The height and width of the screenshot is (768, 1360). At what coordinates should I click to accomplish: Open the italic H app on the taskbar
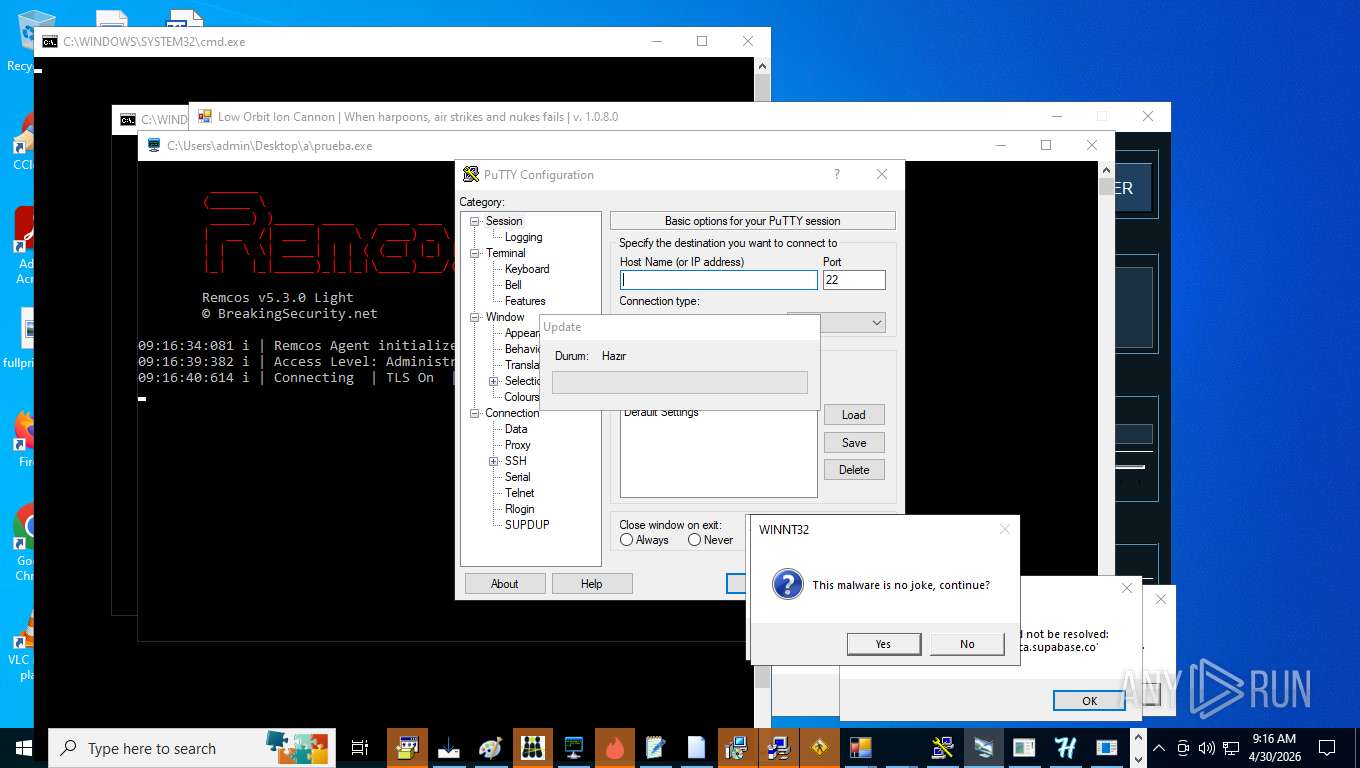(1065, 748)
